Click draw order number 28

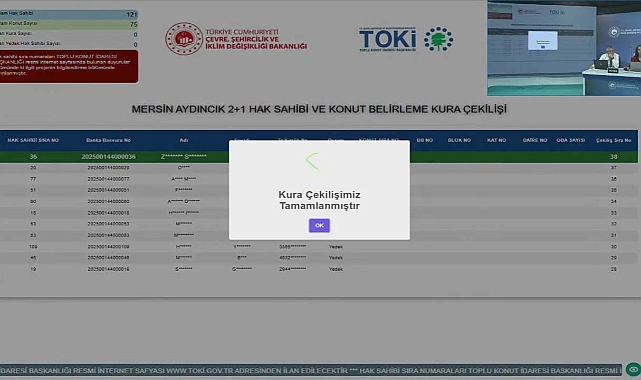[x=614, y=269]
